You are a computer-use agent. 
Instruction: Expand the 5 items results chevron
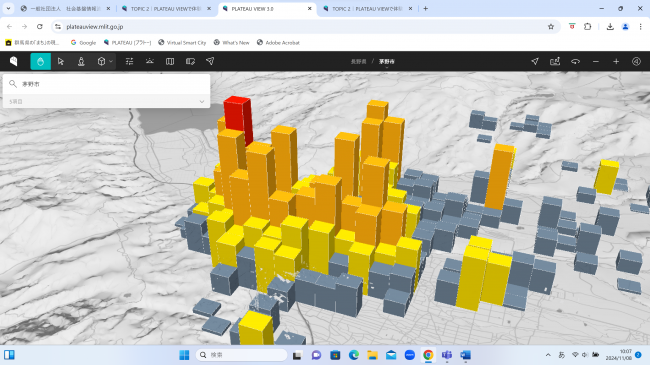[x=202, y=101]
